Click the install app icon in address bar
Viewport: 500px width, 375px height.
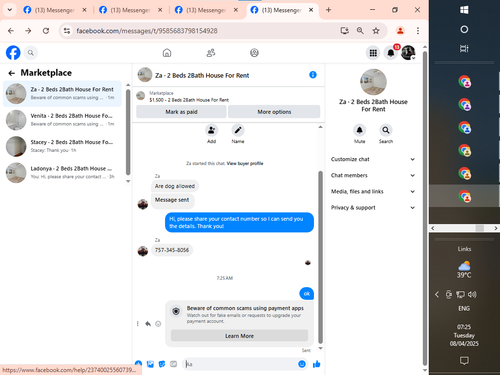[x=344, y=31]
